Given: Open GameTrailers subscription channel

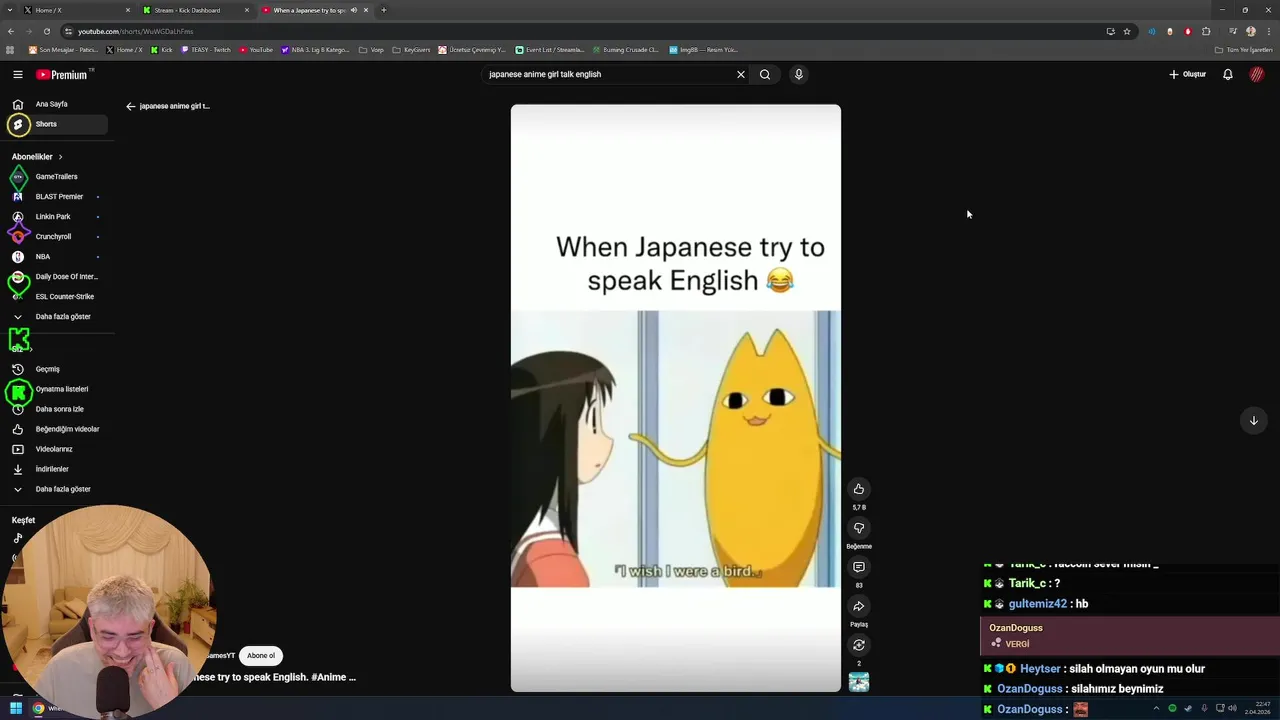Looking at the screenshot, I should (x=56, y=177).
